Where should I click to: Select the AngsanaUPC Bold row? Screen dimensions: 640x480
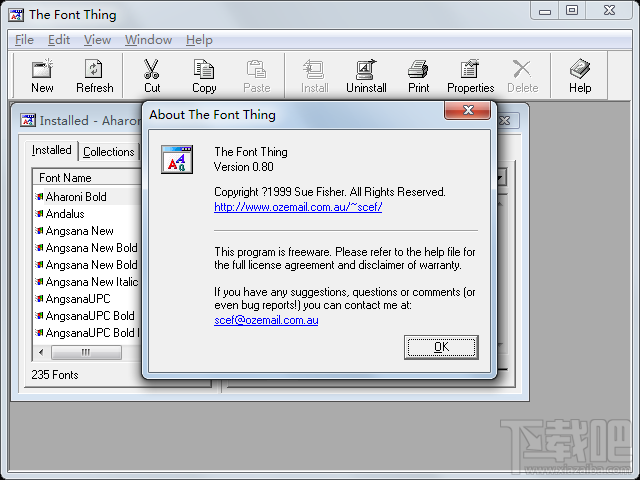click(x=88, y=316)
